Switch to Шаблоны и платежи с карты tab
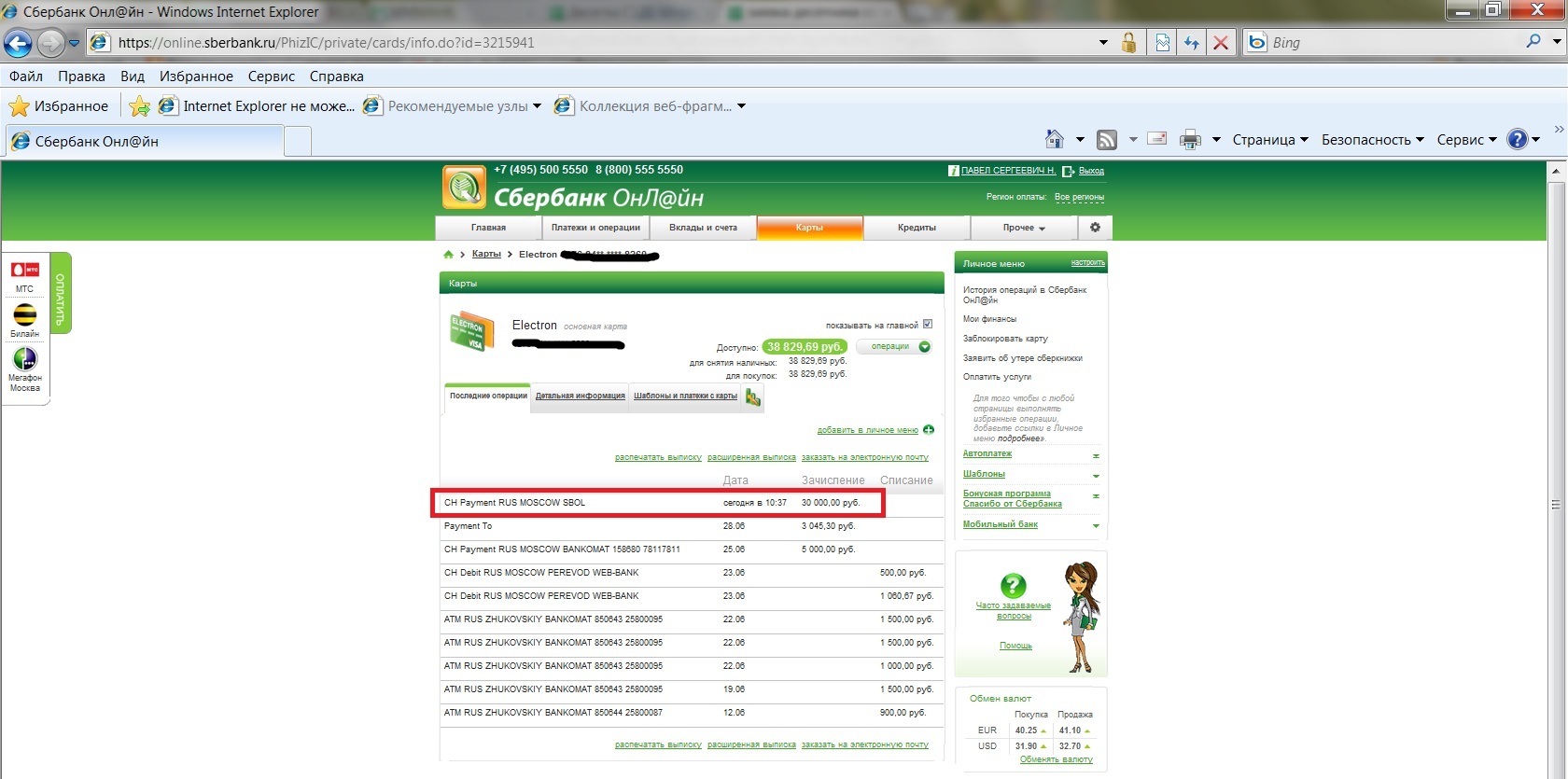The image size is (1568, 779). click(685, 396)
